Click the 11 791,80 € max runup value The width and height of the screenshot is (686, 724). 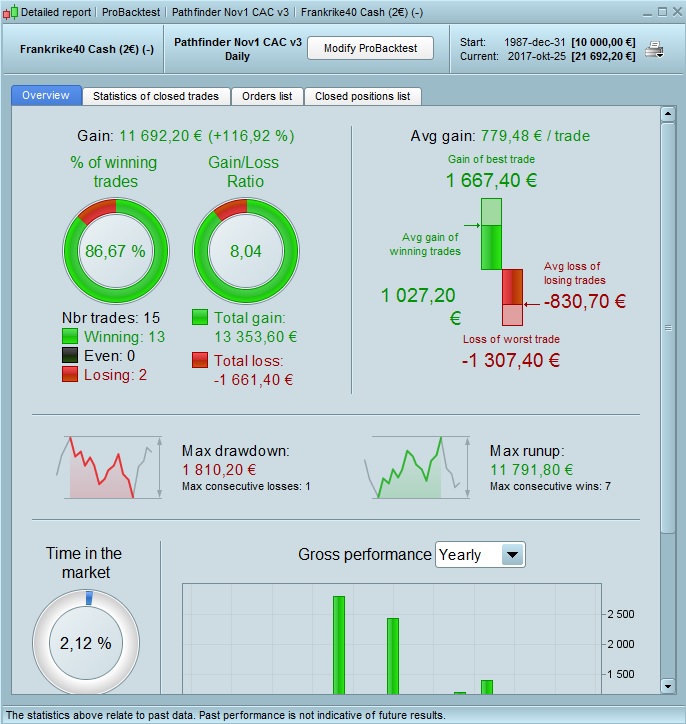tap(532, 470)
